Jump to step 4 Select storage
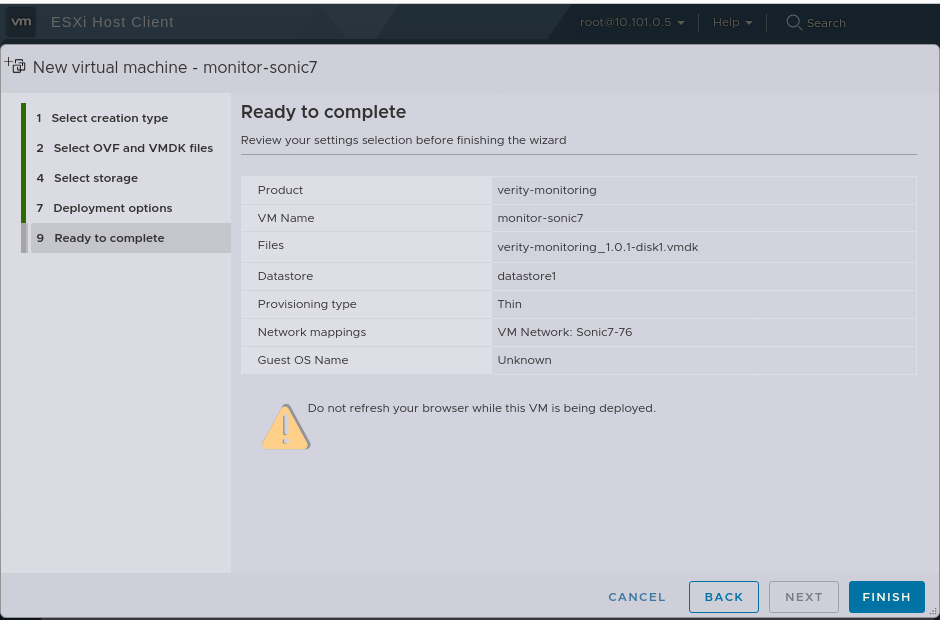 96,178
